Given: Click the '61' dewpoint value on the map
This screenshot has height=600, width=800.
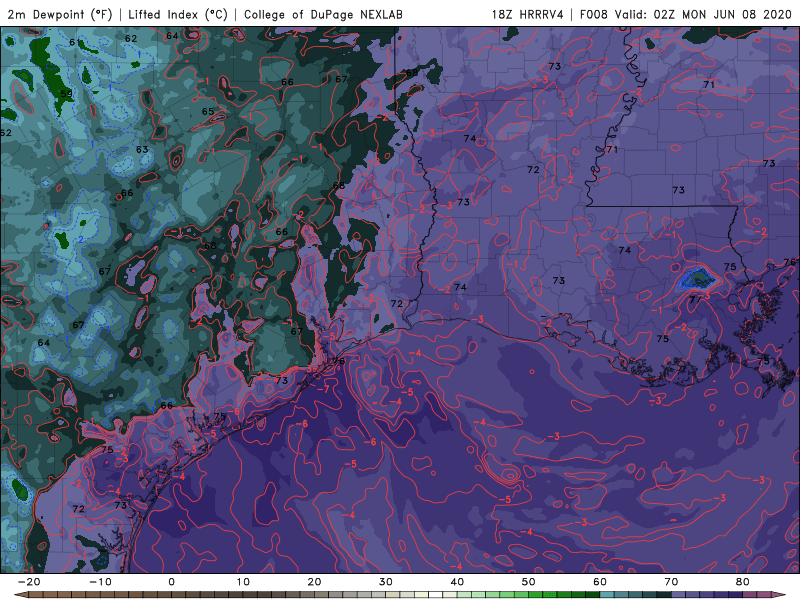Looking at the screenshot, I should click(75, 42).
